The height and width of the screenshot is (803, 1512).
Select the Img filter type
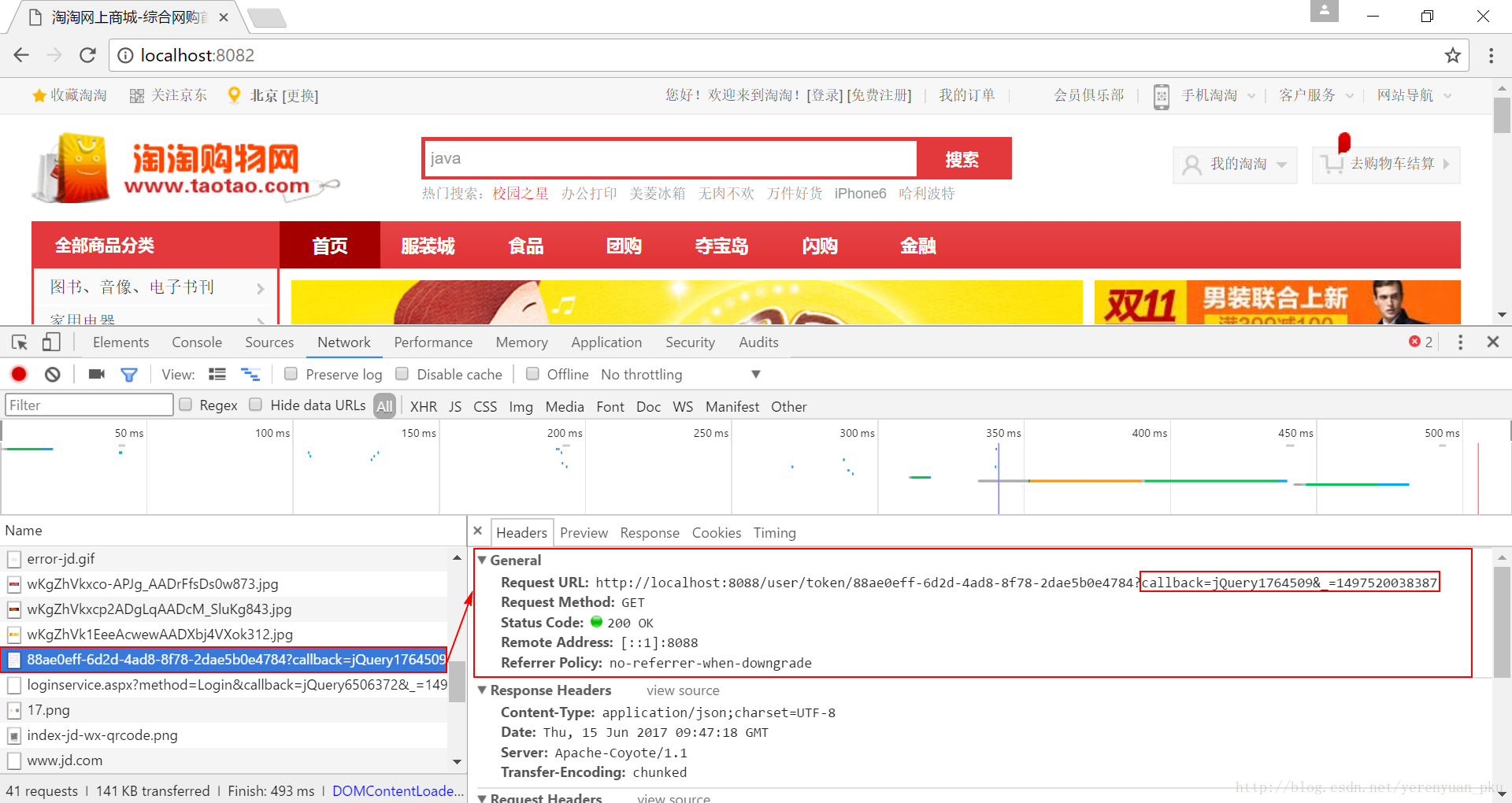pyautogui.click(x=521, y=406)
